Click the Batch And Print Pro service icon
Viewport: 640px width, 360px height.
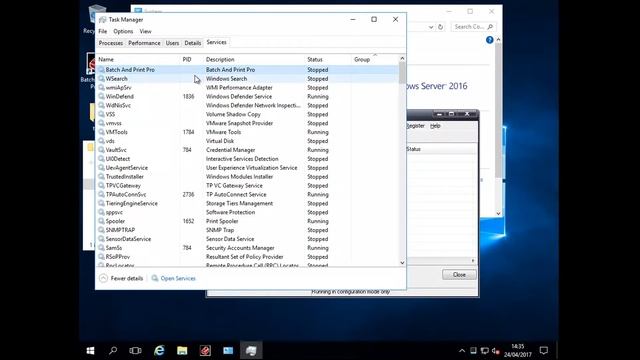pyautogui.click(x=101, y=70)
